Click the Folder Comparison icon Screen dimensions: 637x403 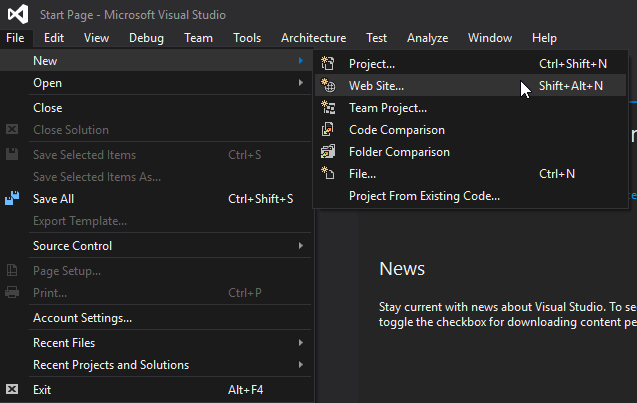[328, 152]
